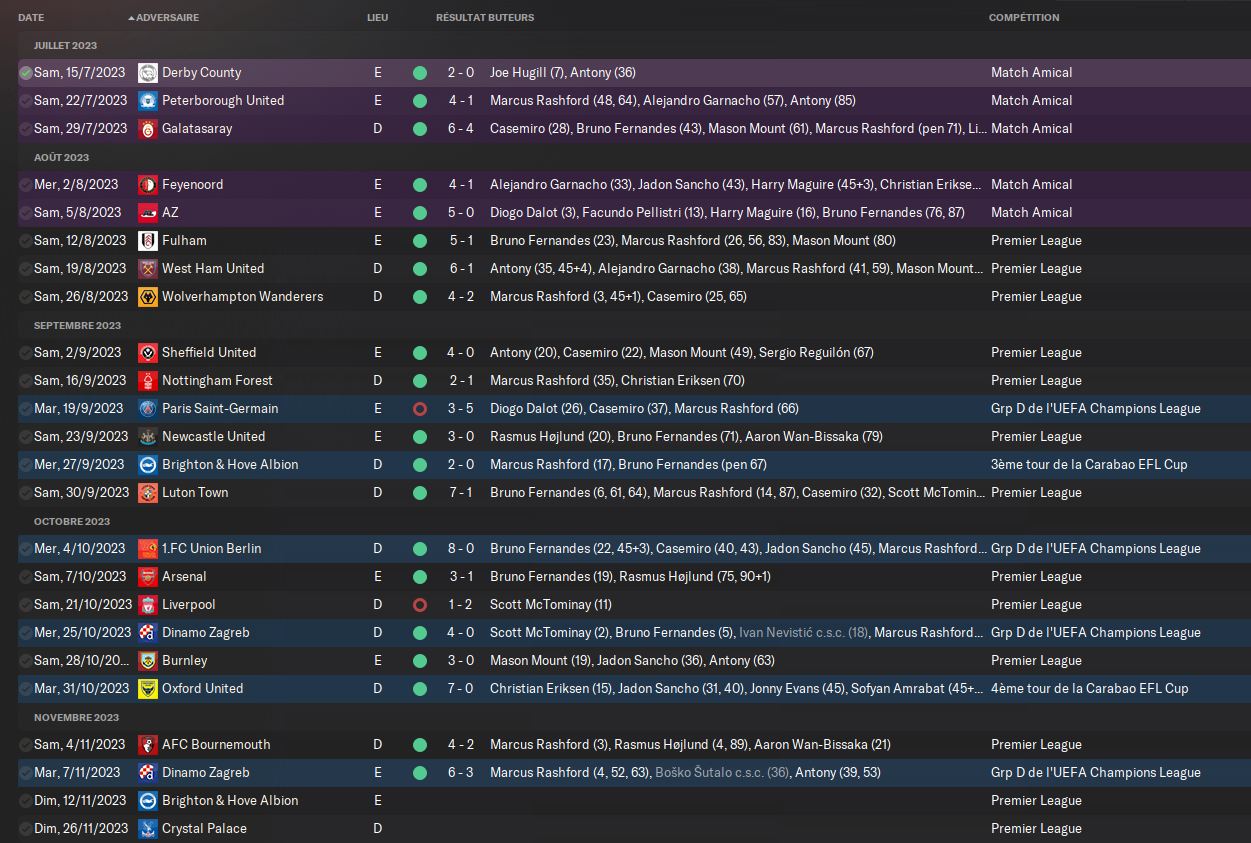
Task: Click the Derby County club badge
Action: [x=148, y=73]
